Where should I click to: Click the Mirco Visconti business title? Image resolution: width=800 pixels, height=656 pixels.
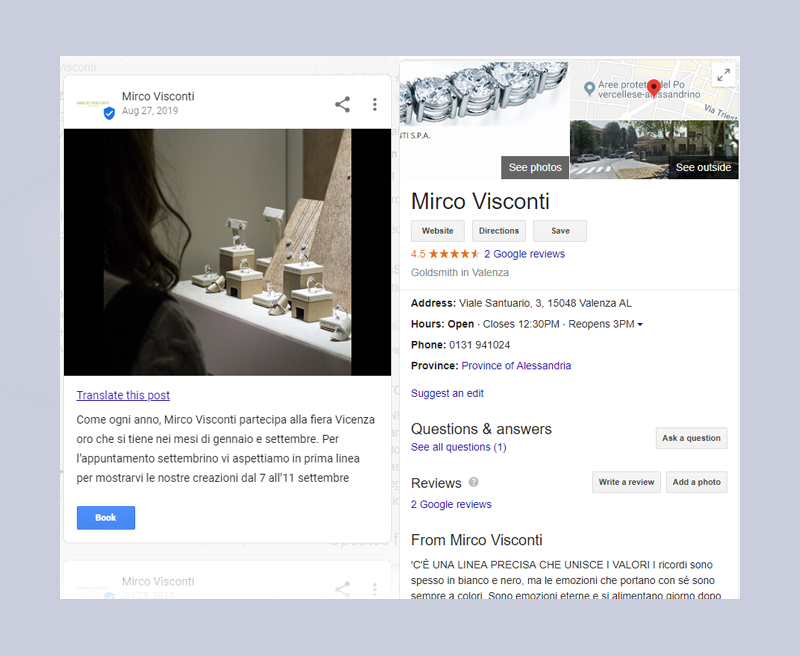point(480,201)
